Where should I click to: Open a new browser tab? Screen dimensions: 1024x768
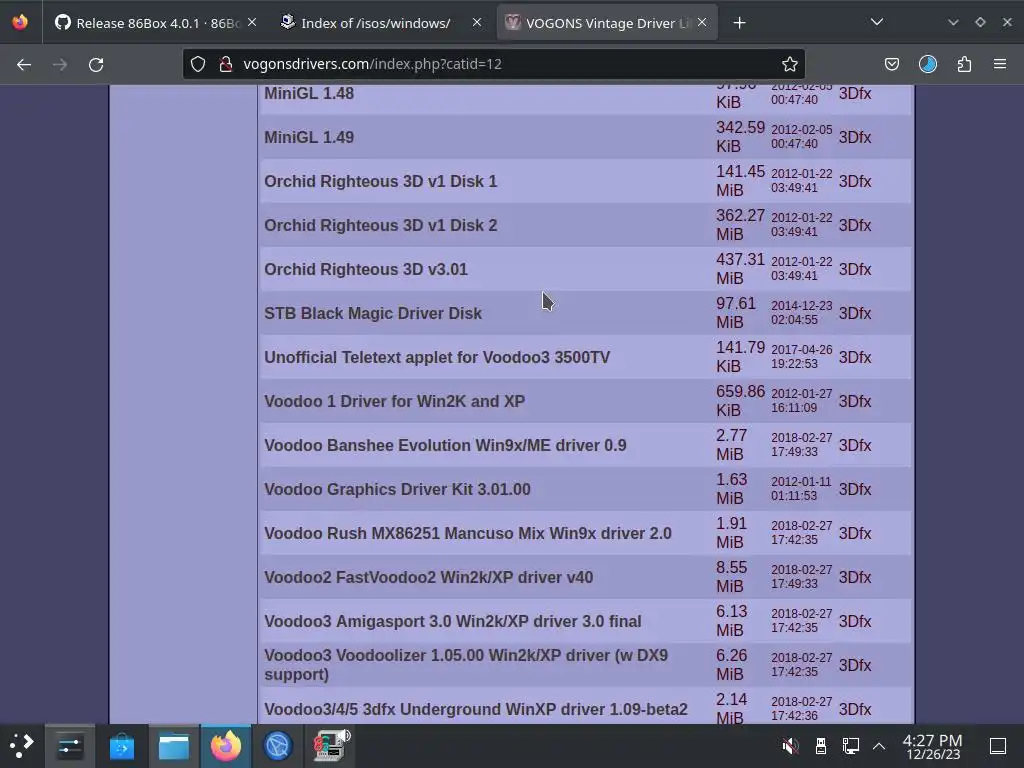[x=739, y=23]
